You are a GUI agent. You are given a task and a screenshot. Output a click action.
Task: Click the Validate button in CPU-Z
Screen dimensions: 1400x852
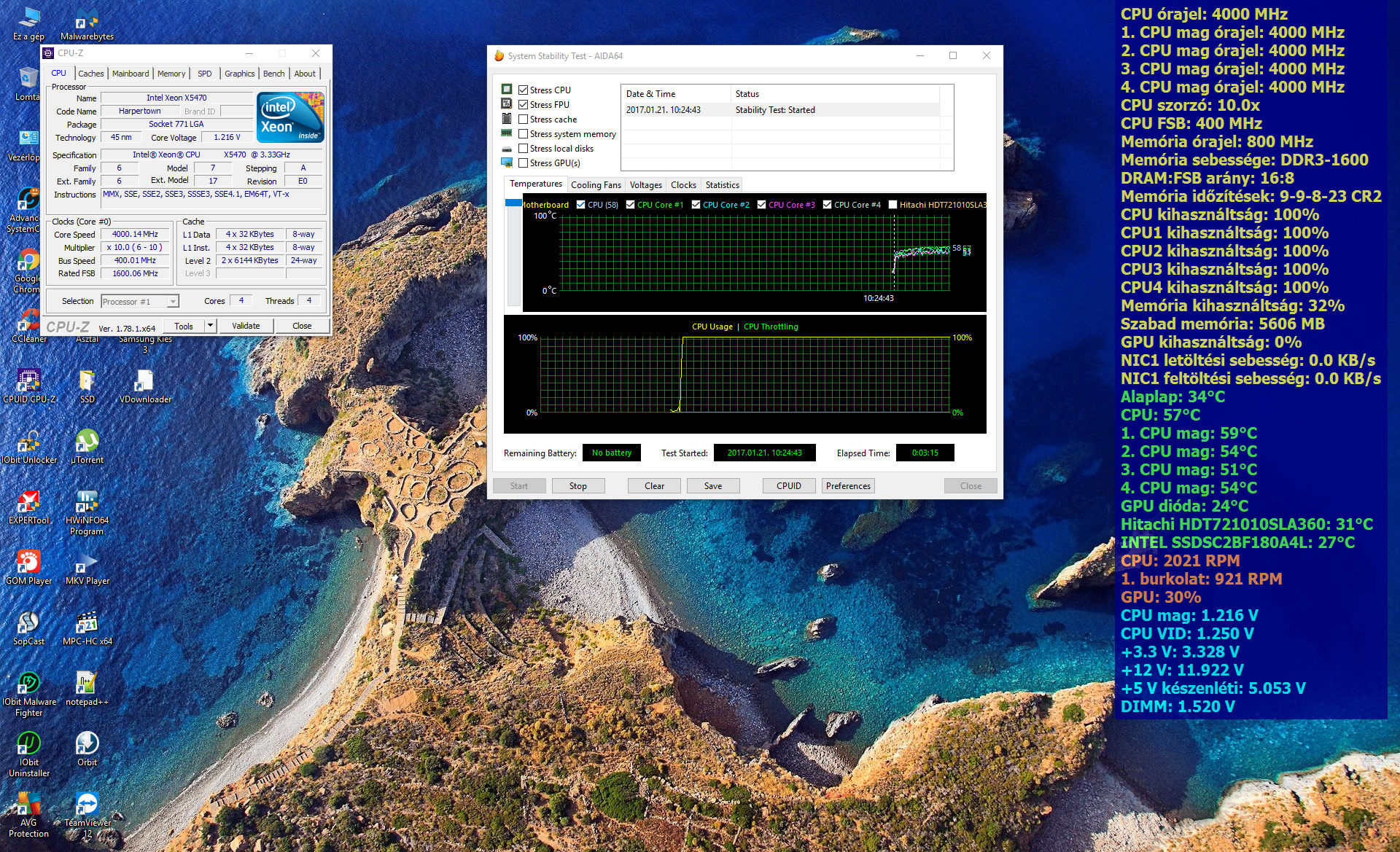[246, 326]
